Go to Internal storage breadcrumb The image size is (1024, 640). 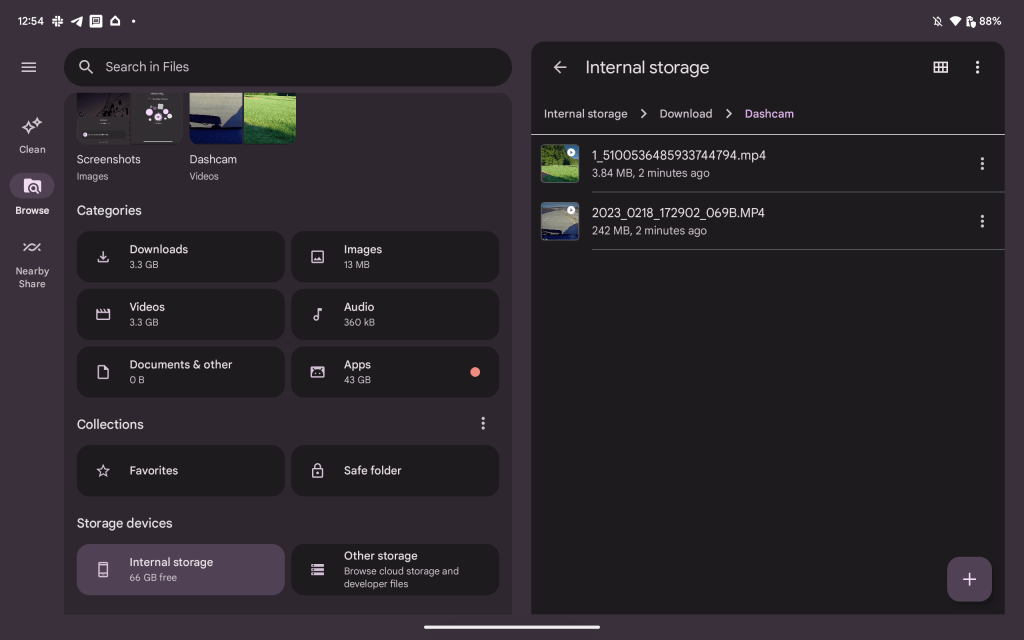click(x=585, y=114)
